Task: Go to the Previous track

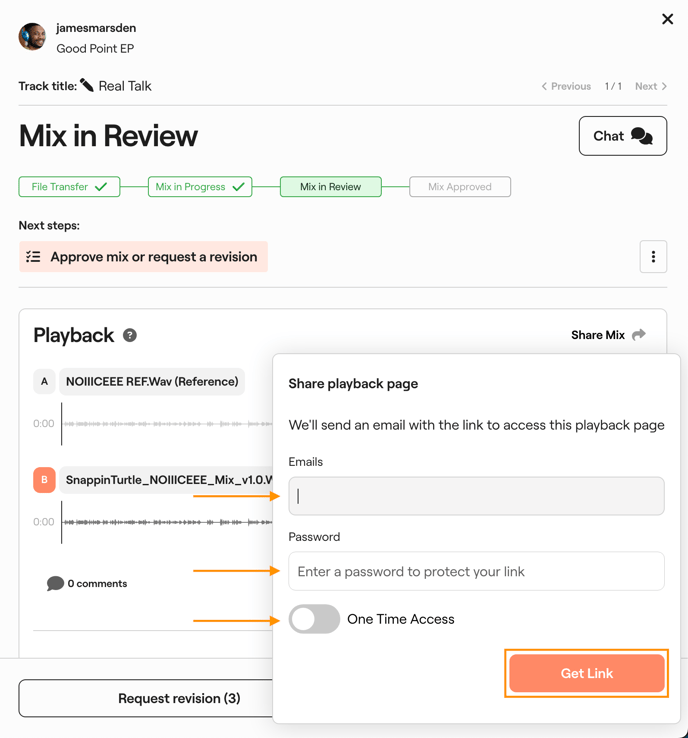Action: 566,86
